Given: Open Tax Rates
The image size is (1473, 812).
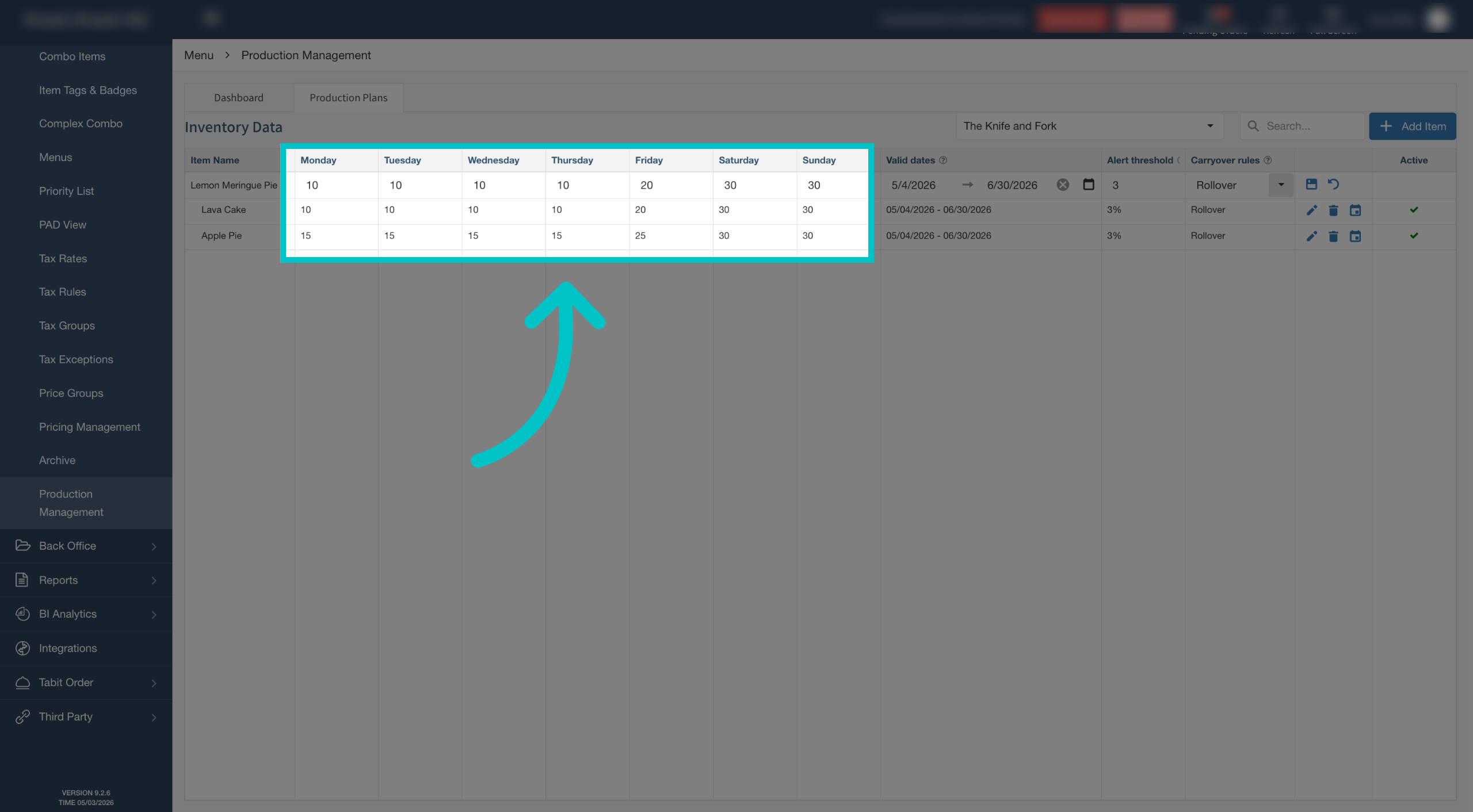Looking at the screenshot, I should pyautogui.click(x=63, y=258).
